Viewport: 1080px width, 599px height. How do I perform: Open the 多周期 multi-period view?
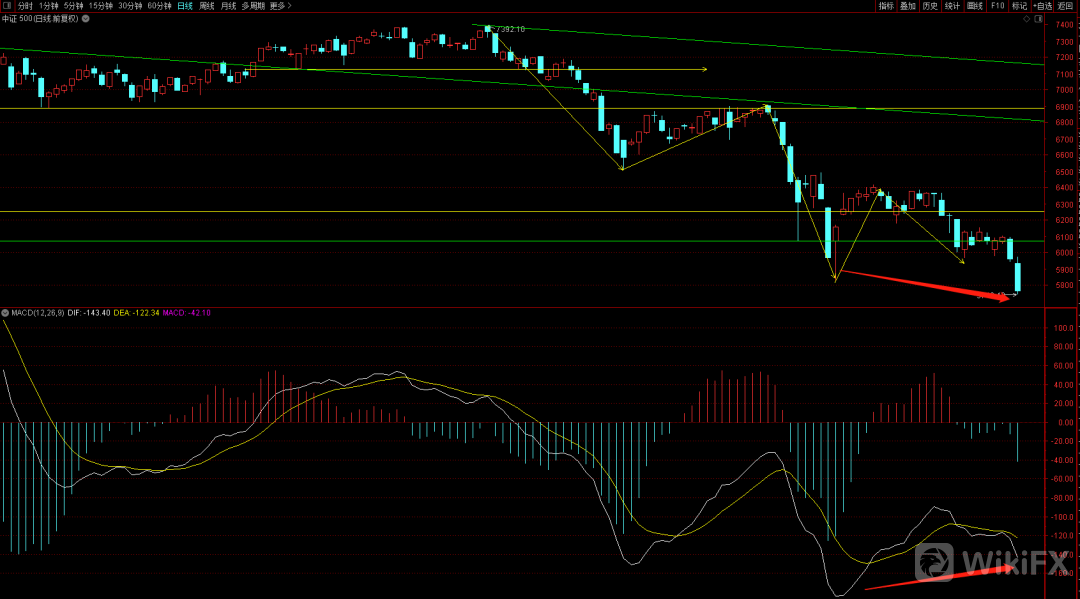tap(253, 6)
